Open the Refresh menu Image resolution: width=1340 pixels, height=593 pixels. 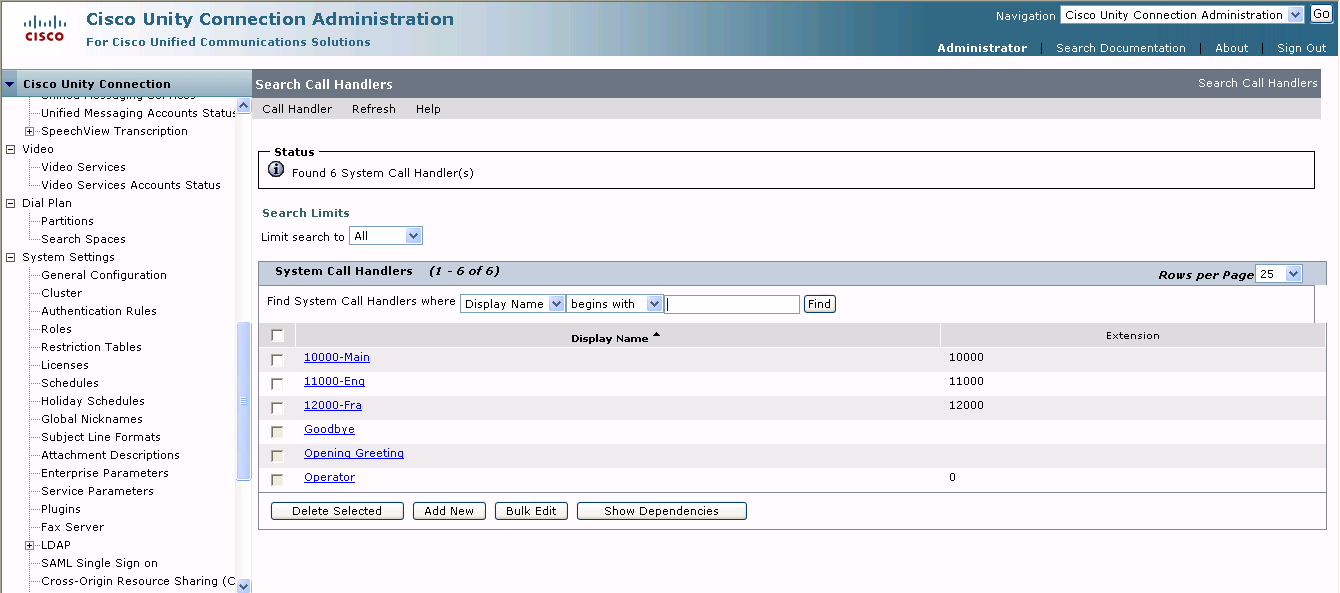click(x=374, y=109)
